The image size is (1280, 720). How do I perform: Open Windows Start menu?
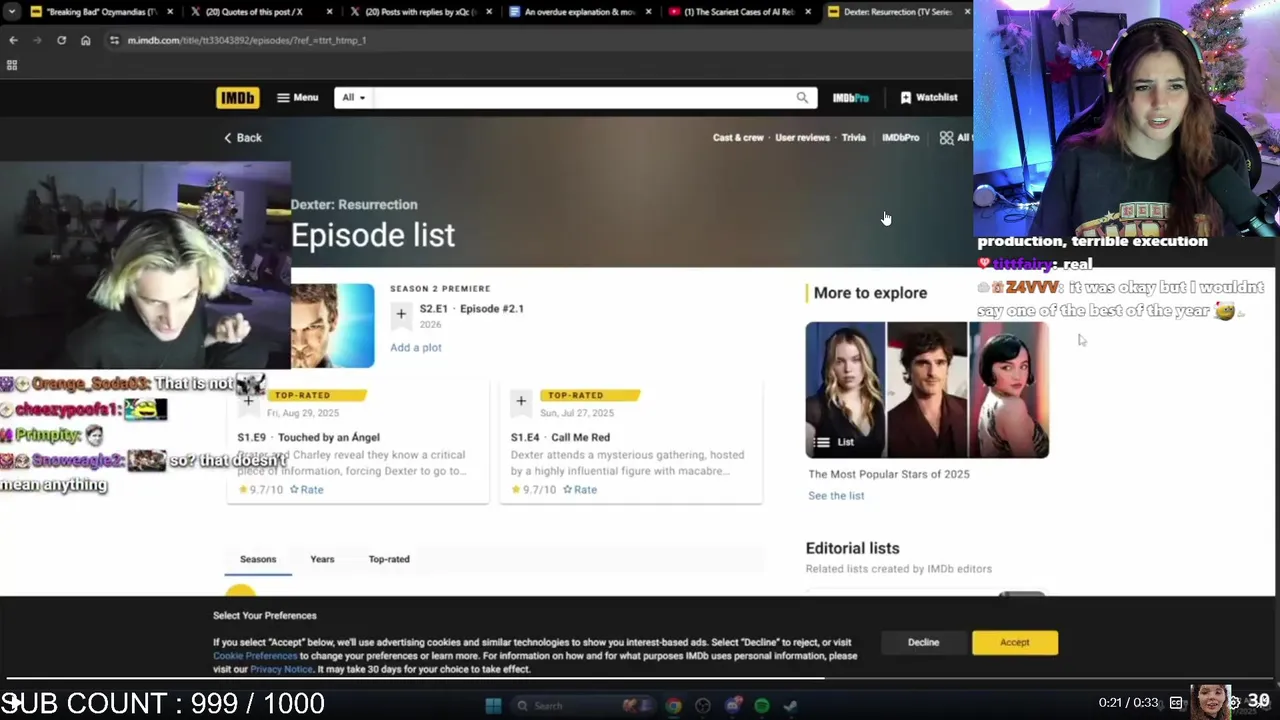(493, 706)
